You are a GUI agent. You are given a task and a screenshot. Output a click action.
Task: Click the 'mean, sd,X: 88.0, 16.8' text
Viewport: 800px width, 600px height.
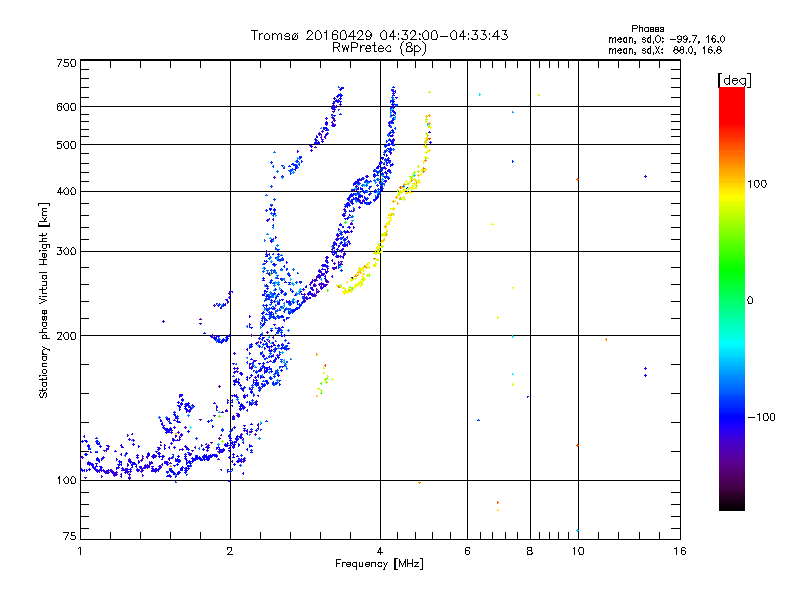point(665,50)
